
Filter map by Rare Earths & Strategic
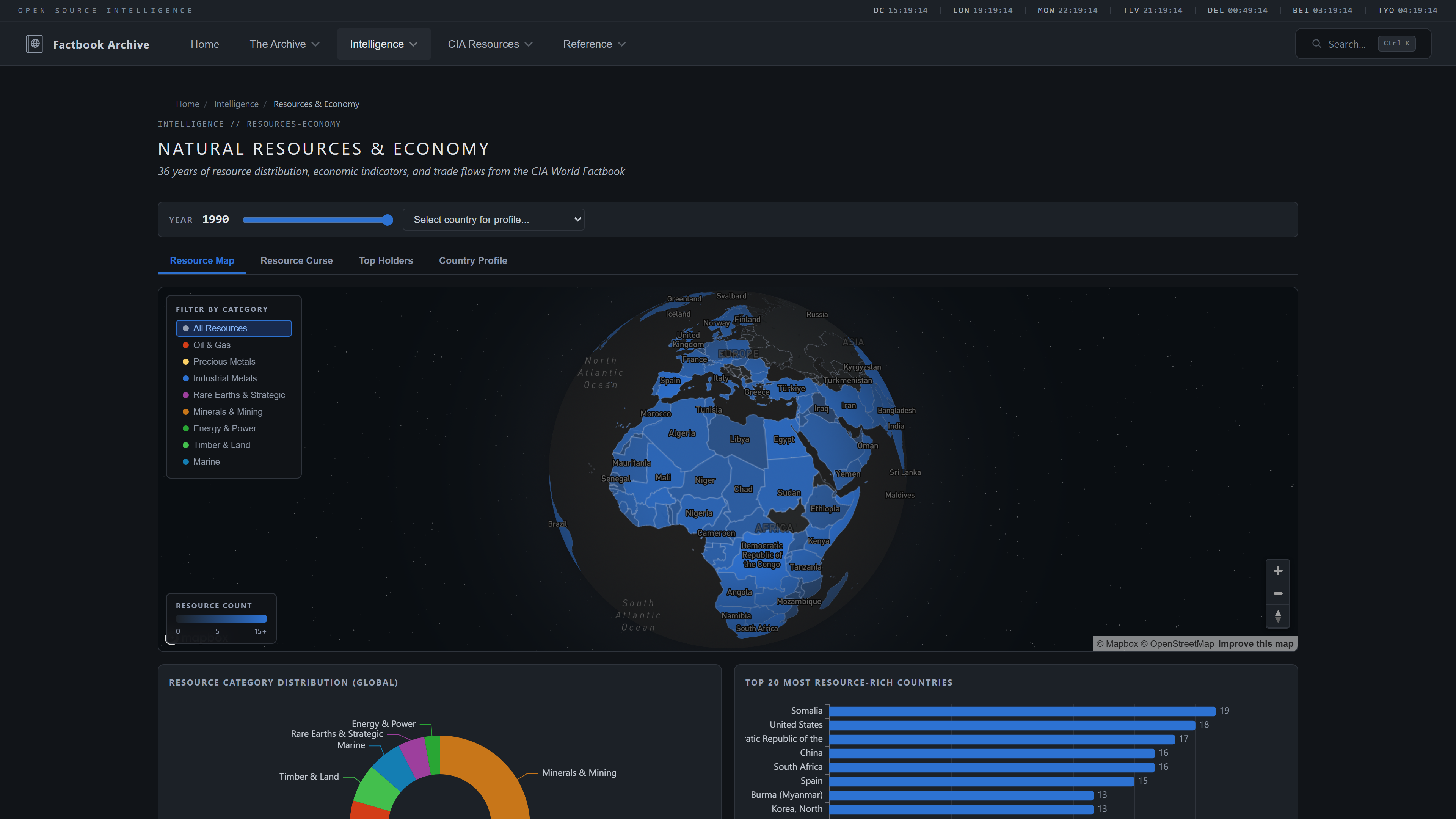pyautogui.click(x=238, y=395)
